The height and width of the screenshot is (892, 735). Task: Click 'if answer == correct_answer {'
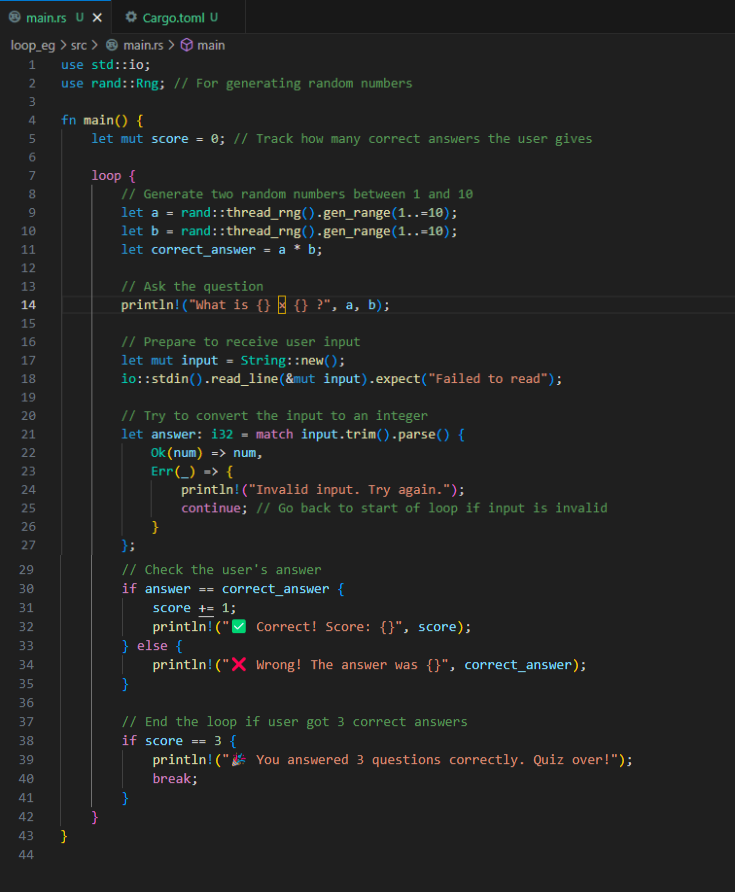233,589
